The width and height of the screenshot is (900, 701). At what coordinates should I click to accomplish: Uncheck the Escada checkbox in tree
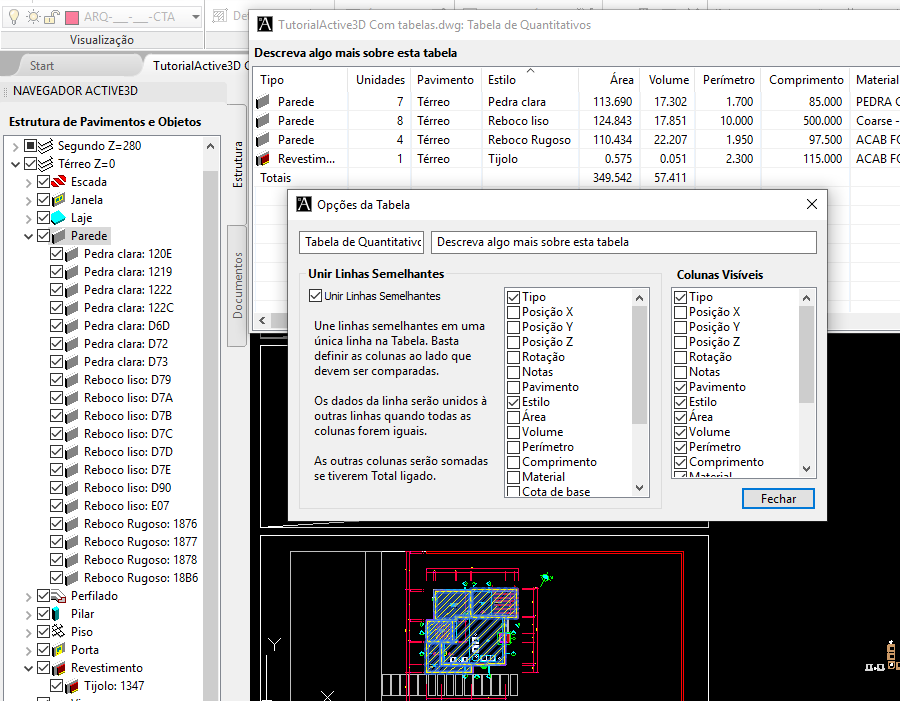click(x=43, y=182)
